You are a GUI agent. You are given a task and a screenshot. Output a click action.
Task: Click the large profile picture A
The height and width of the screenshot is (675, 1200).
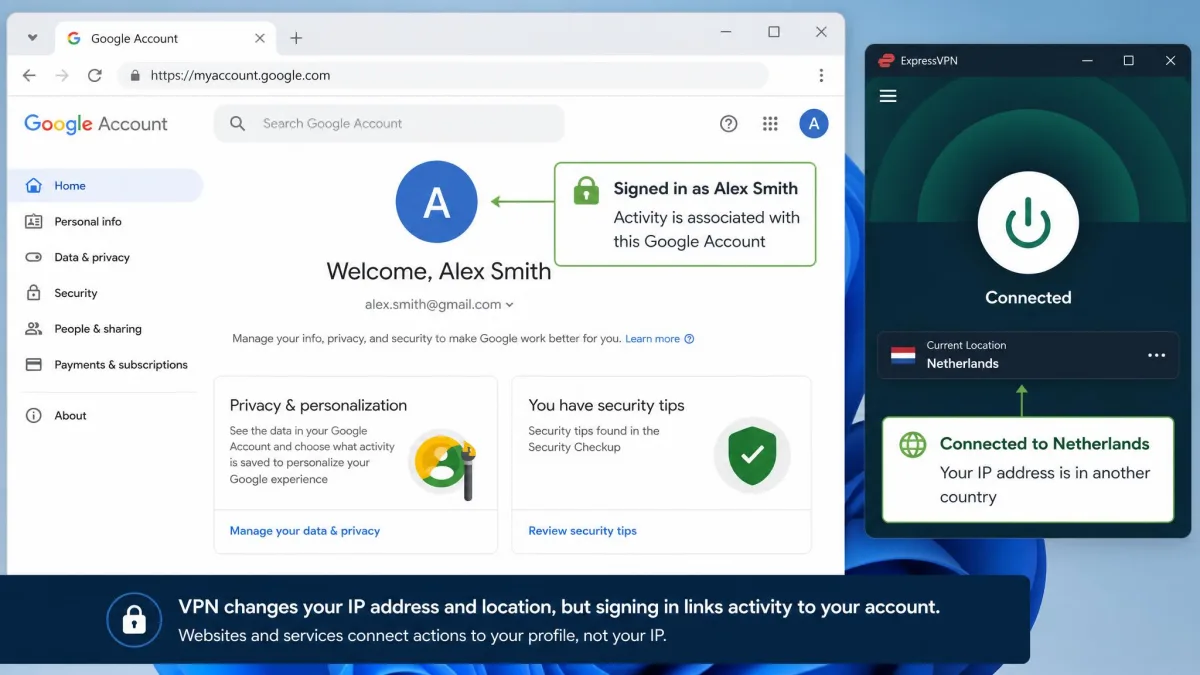[x=437, y=202]
